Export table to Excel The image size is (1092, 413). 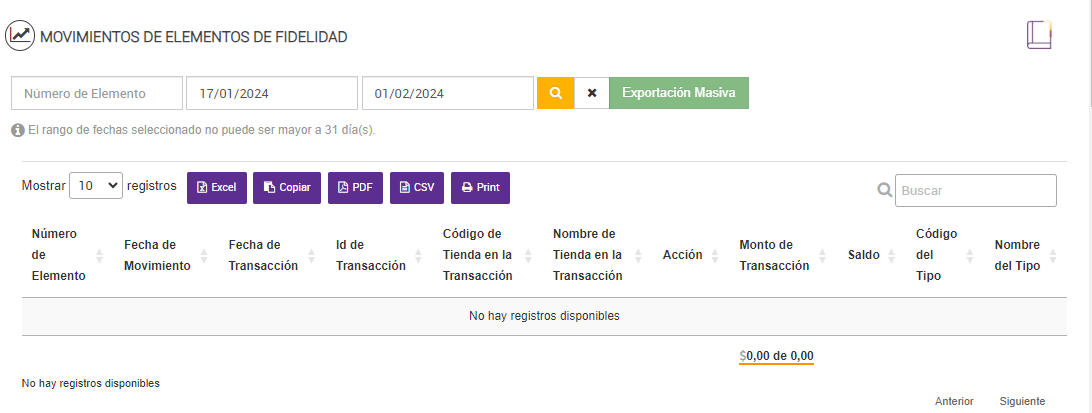pyautogui.click(x=217, y=188)
